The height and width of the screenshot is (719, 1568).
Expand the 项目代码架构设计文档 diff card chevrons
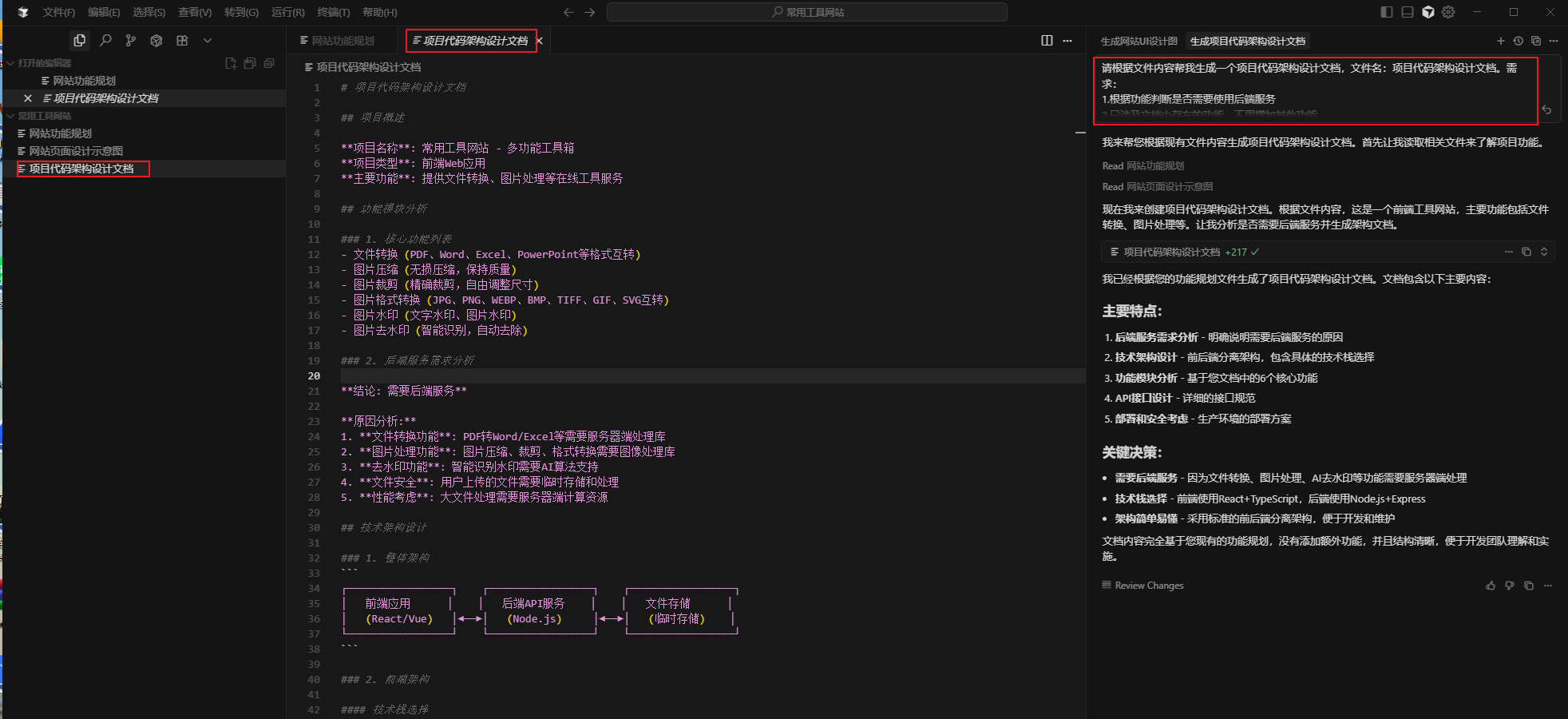click(x=1544, y=252)
